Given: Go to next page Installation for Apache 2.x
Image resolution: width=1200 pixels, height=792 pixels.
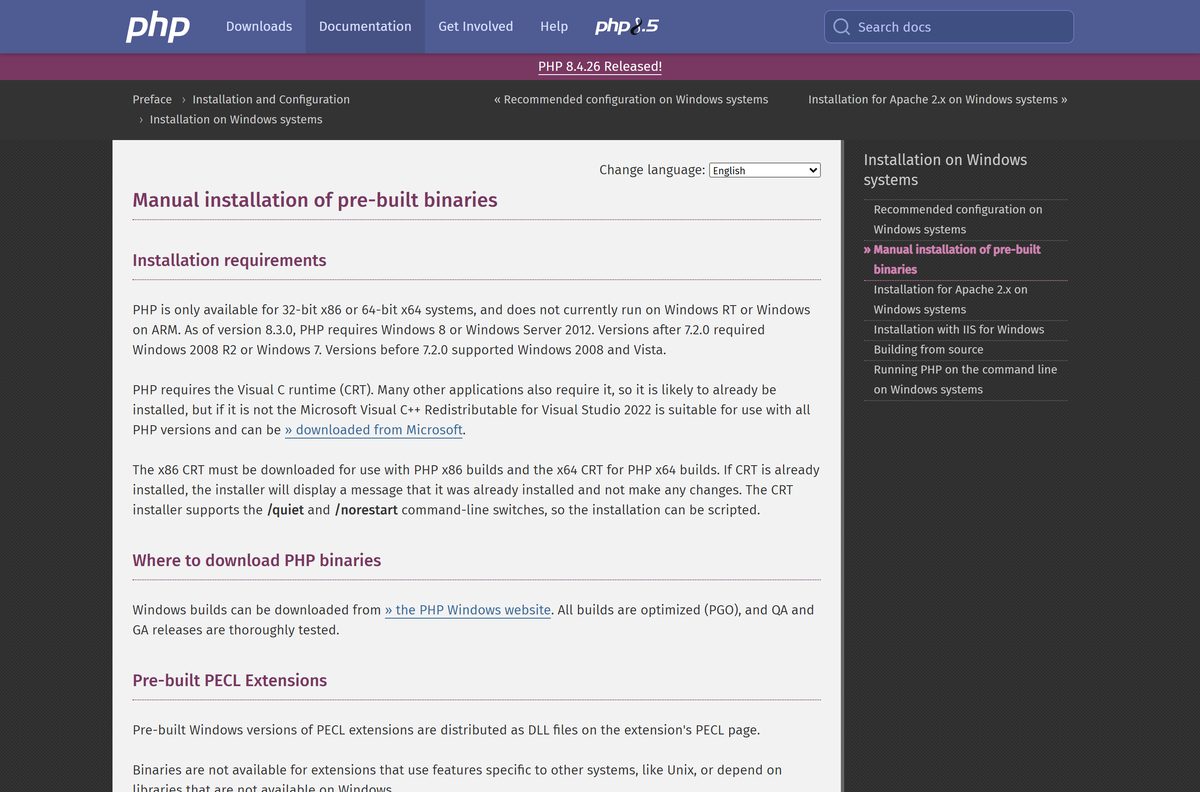Looking at the screenshot, I should [x=937, y=99].
